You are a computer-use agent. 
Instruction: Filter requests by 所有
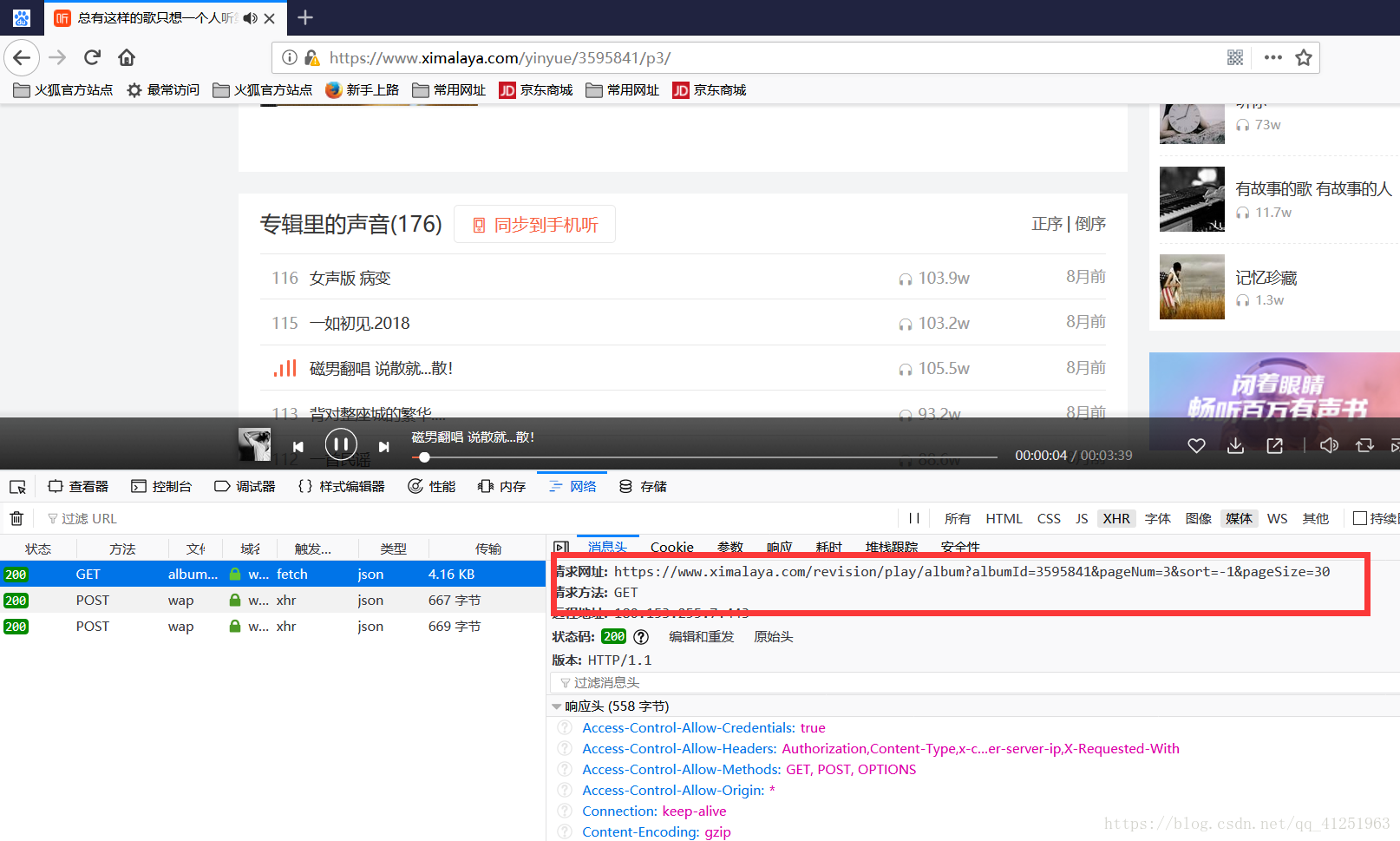pyautogui.click(x=958, y=518)
